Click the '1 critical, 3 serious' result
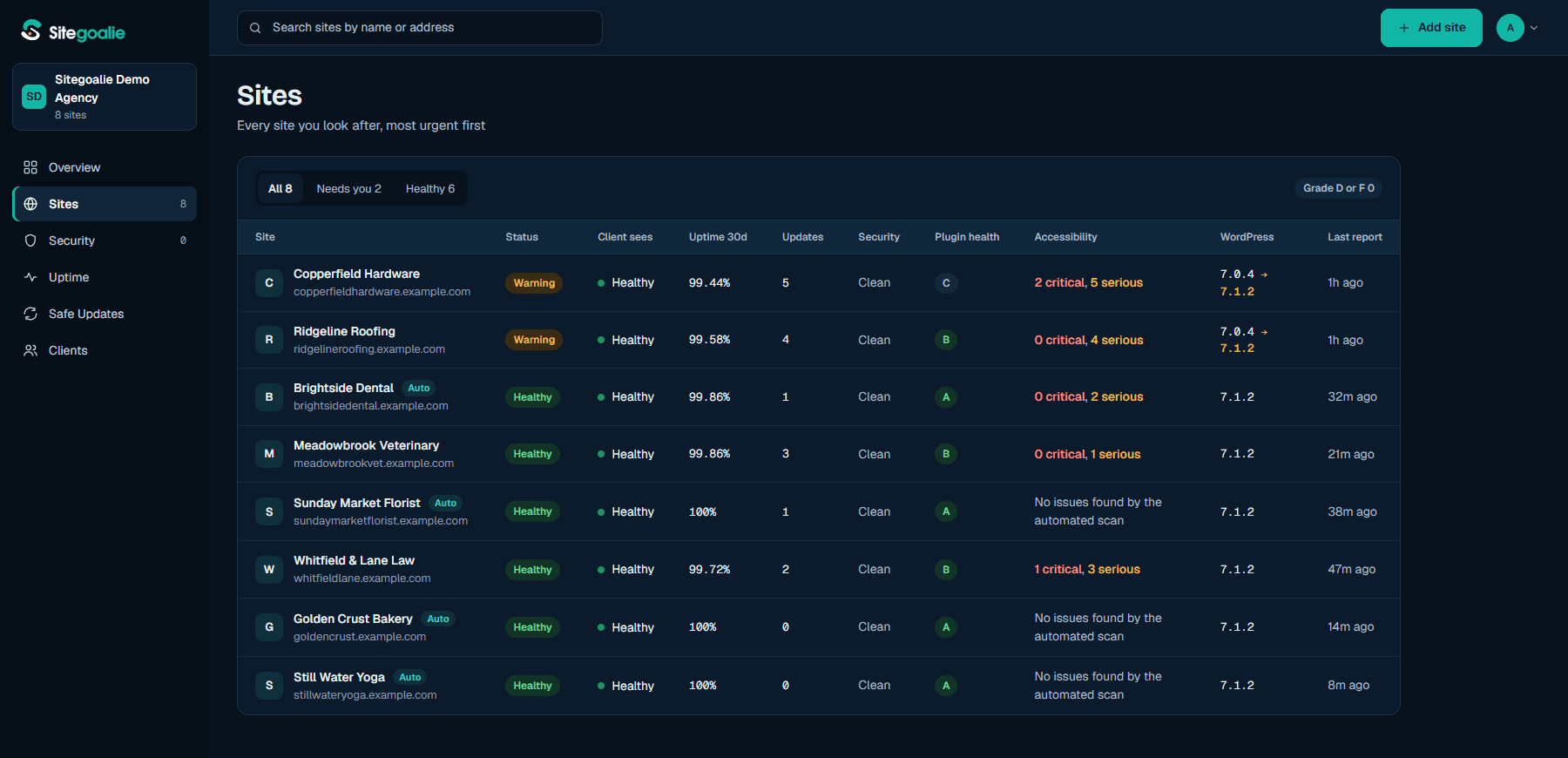The width and height of the screenshot is (1568, 758). (1087, 569)
